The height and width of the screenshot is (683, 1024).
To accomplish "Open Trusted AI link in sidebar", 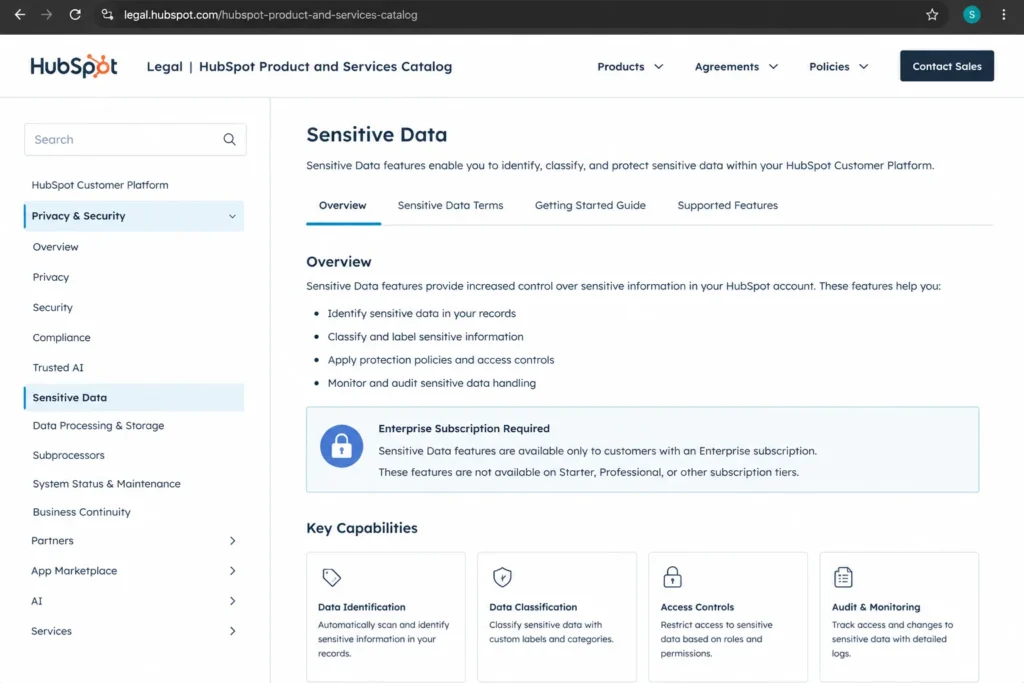I will tap(58, 368).
